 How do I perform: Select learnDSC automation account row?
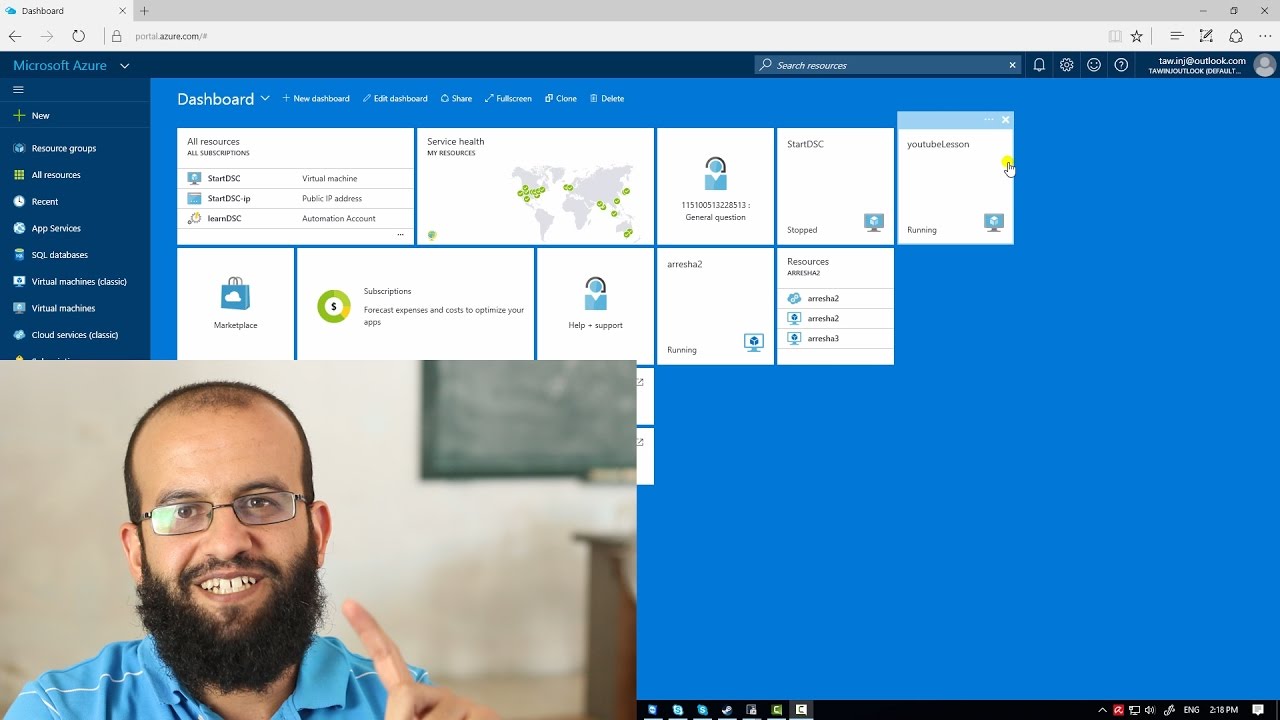pyautogui.click(x=295, y=218)
